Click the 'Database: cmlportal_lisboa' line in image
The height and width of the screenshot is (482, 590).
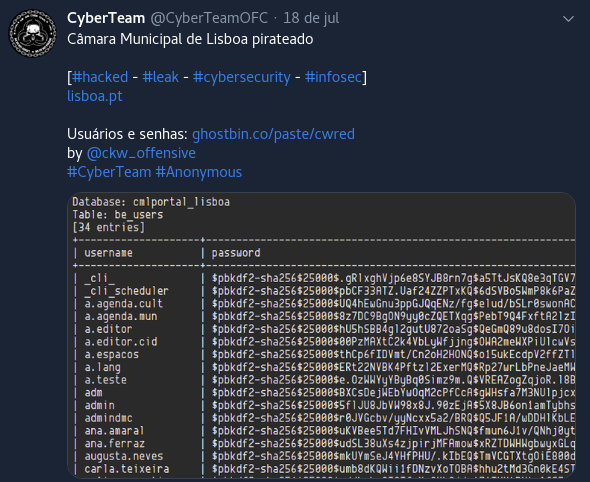(x=151, y=202)
